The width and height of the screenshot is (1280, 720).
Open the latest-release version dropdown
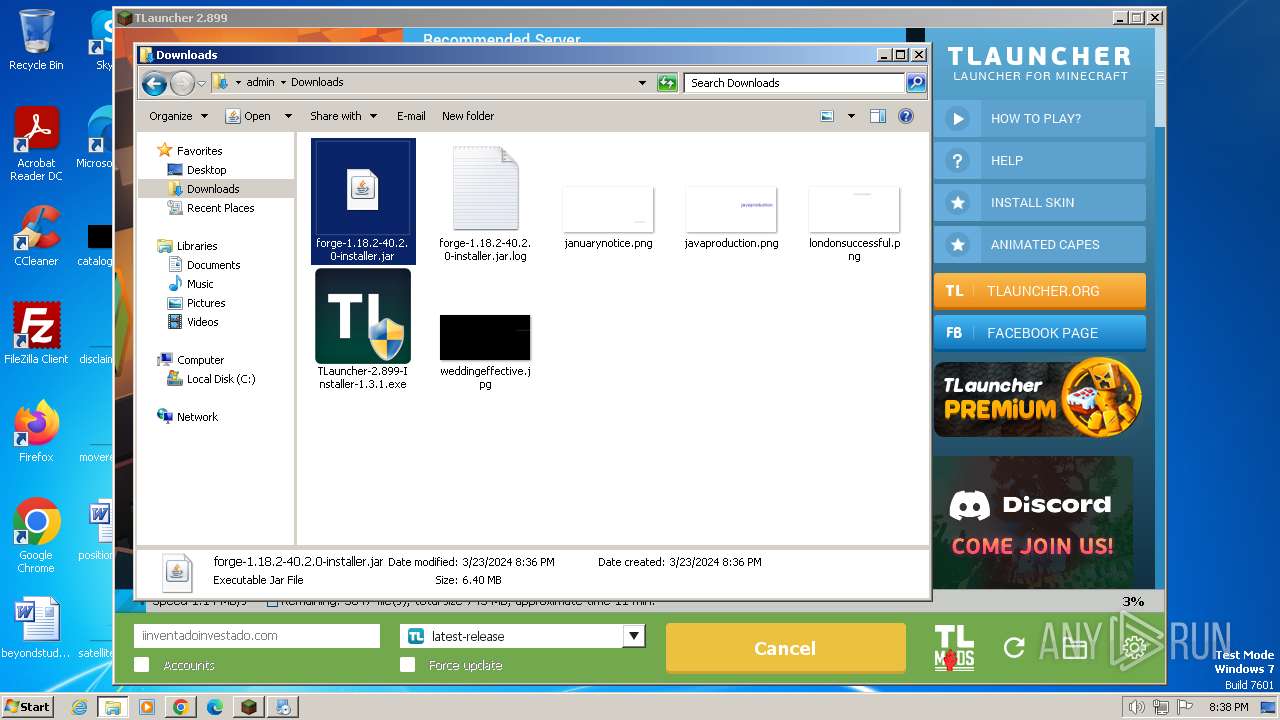(634, 636)
